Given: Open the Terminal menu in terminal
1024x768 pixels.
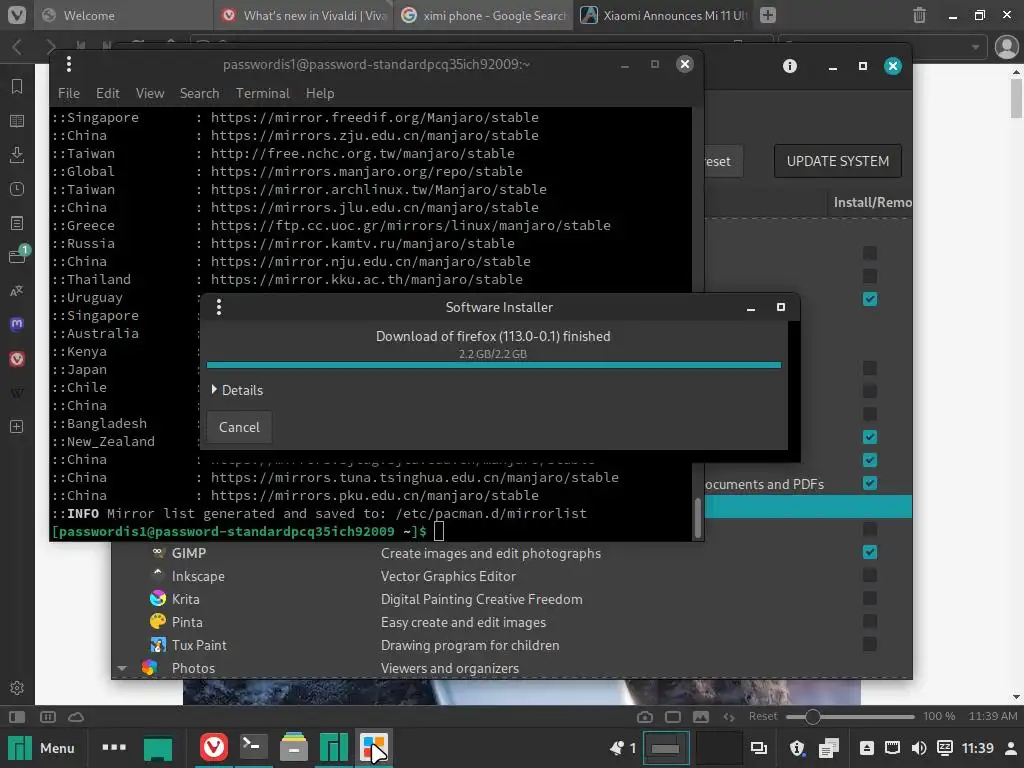Looking at the screenshot, I should (x=263, y=93).
